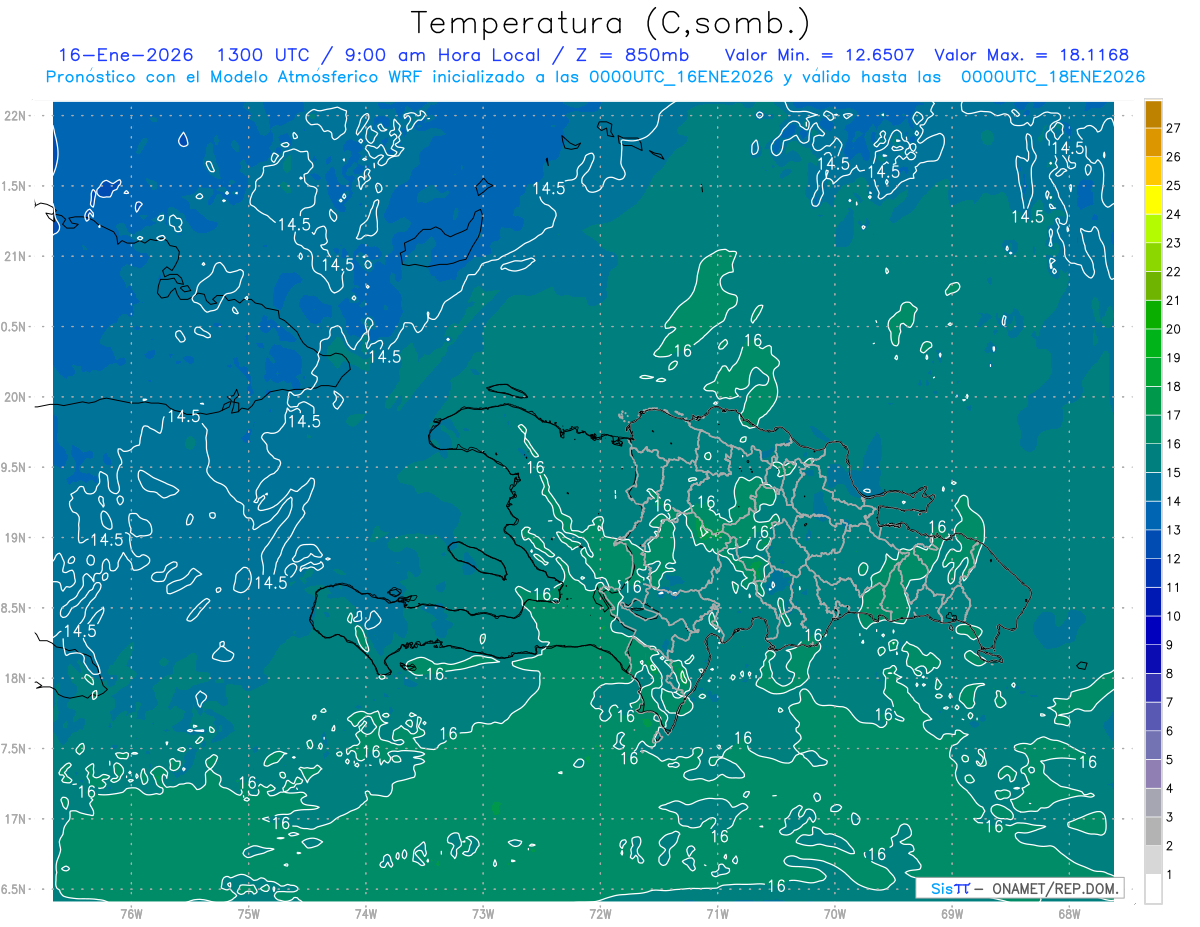This screenshot has height=927, width=1200.
Task: Click color bar legend value "14"
Action: pos(1174,501)
